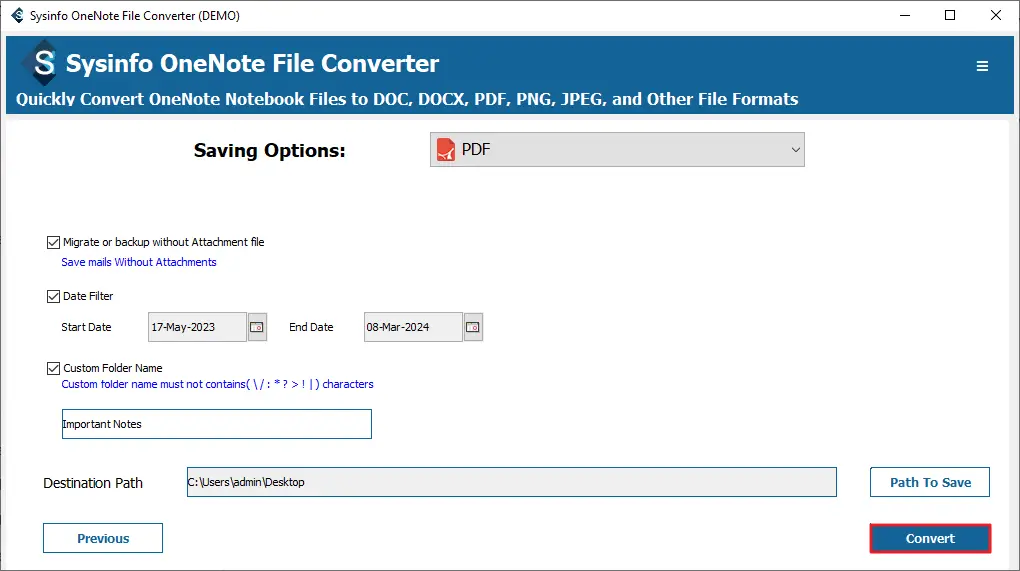The image size is (1020, 571).
Task: Go back with the Previous button
Action: pyautogui.click(x=103, y=538)
